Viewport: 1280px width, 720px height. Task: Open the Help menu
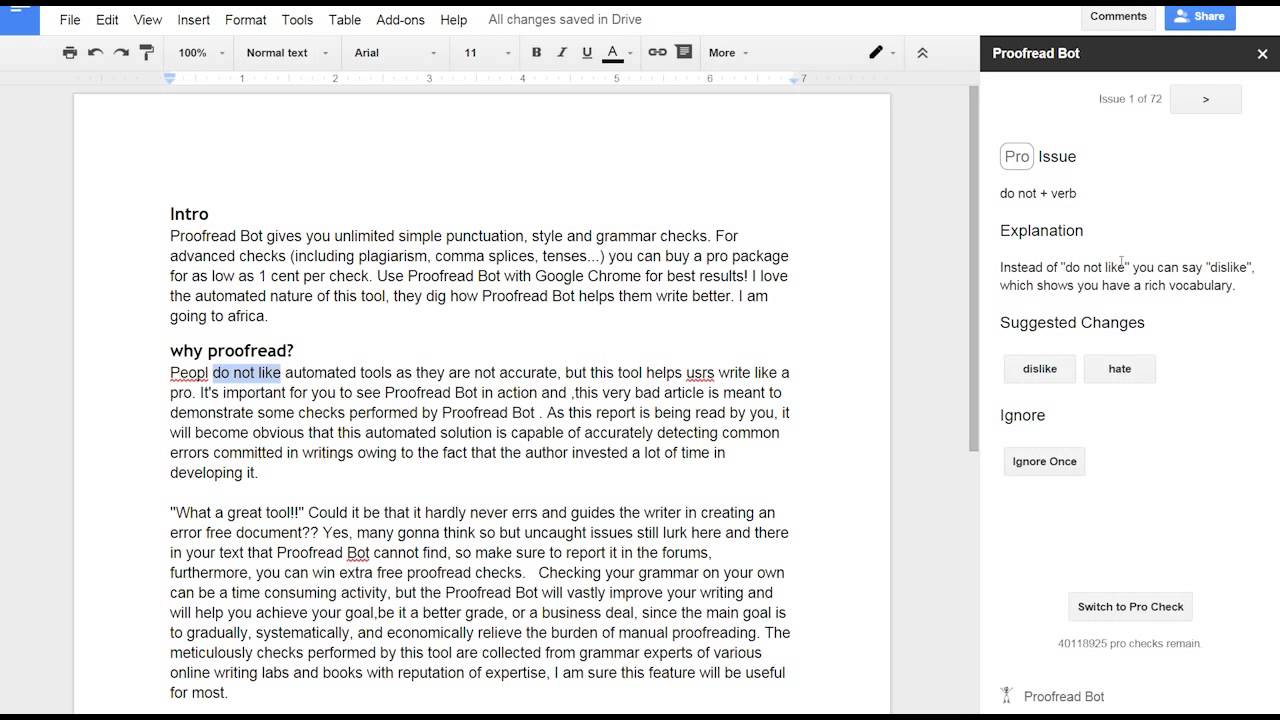coord(453,19)
